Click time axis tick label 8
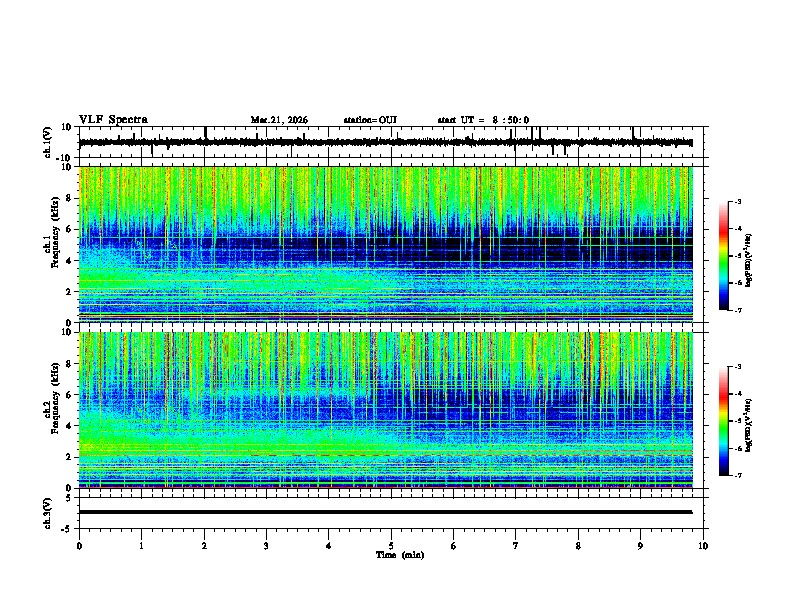This screenshot has width=792, height=612. (x=578, y=546)
